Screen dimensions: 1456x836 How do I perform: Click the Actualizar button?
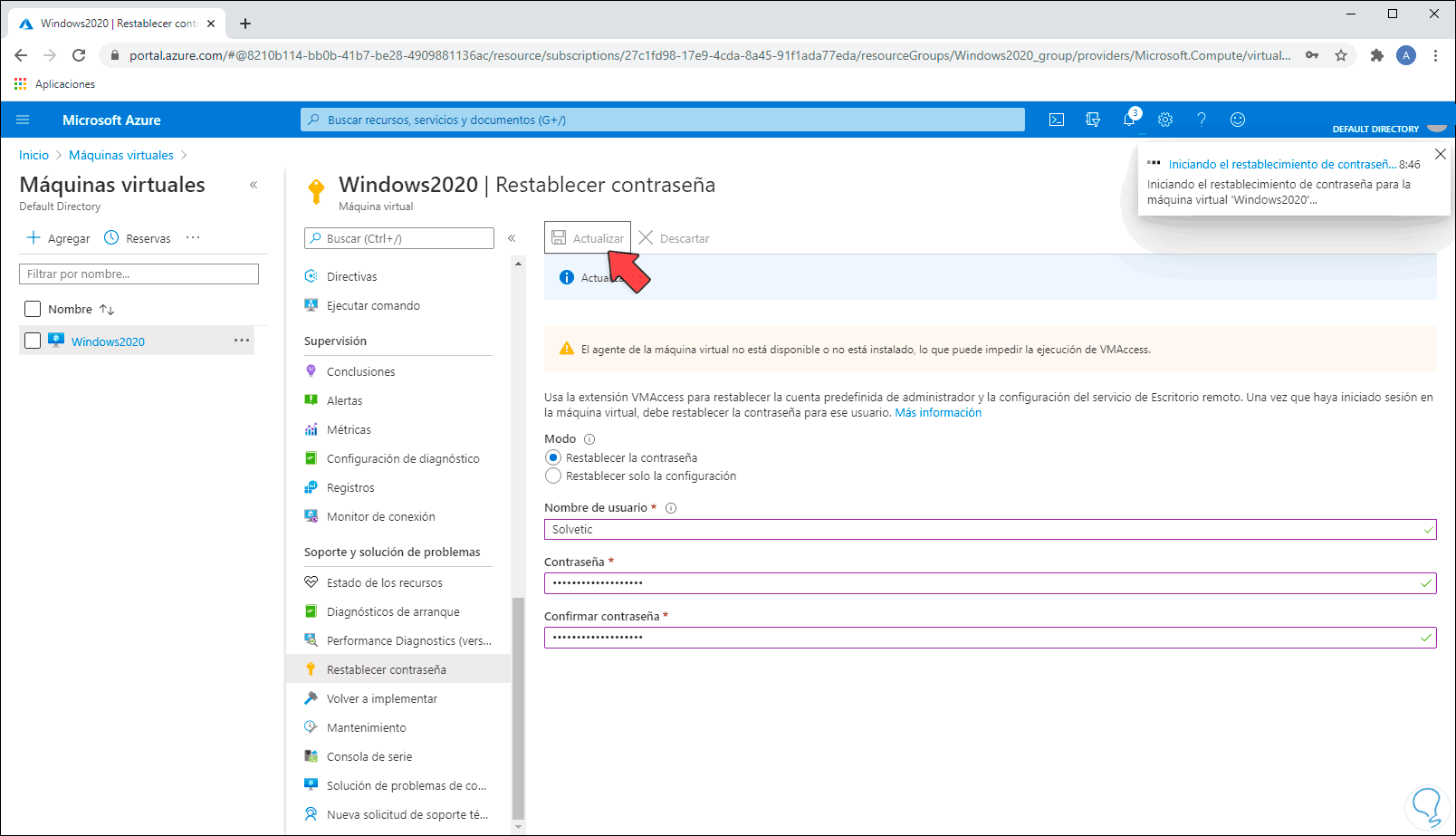point(588,238)
